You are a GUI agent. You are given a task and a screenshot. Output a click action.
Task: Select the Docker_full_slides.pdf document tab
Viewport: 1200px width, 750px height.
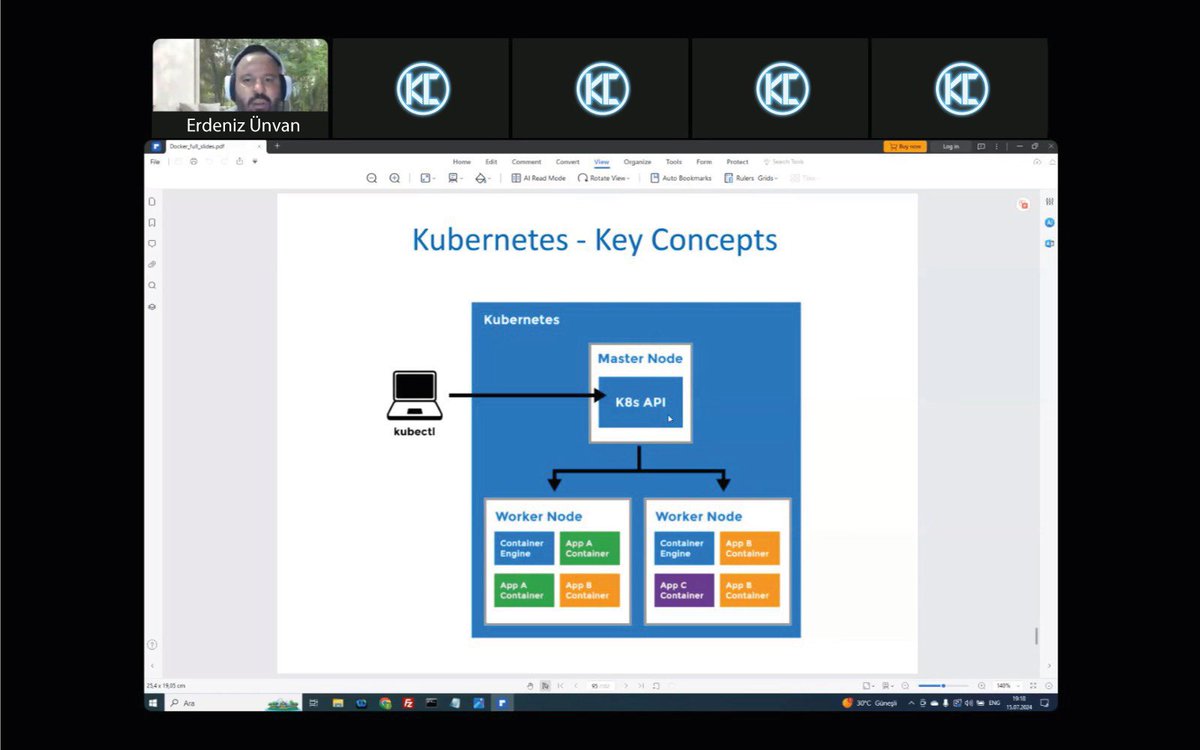click(214, 146)
